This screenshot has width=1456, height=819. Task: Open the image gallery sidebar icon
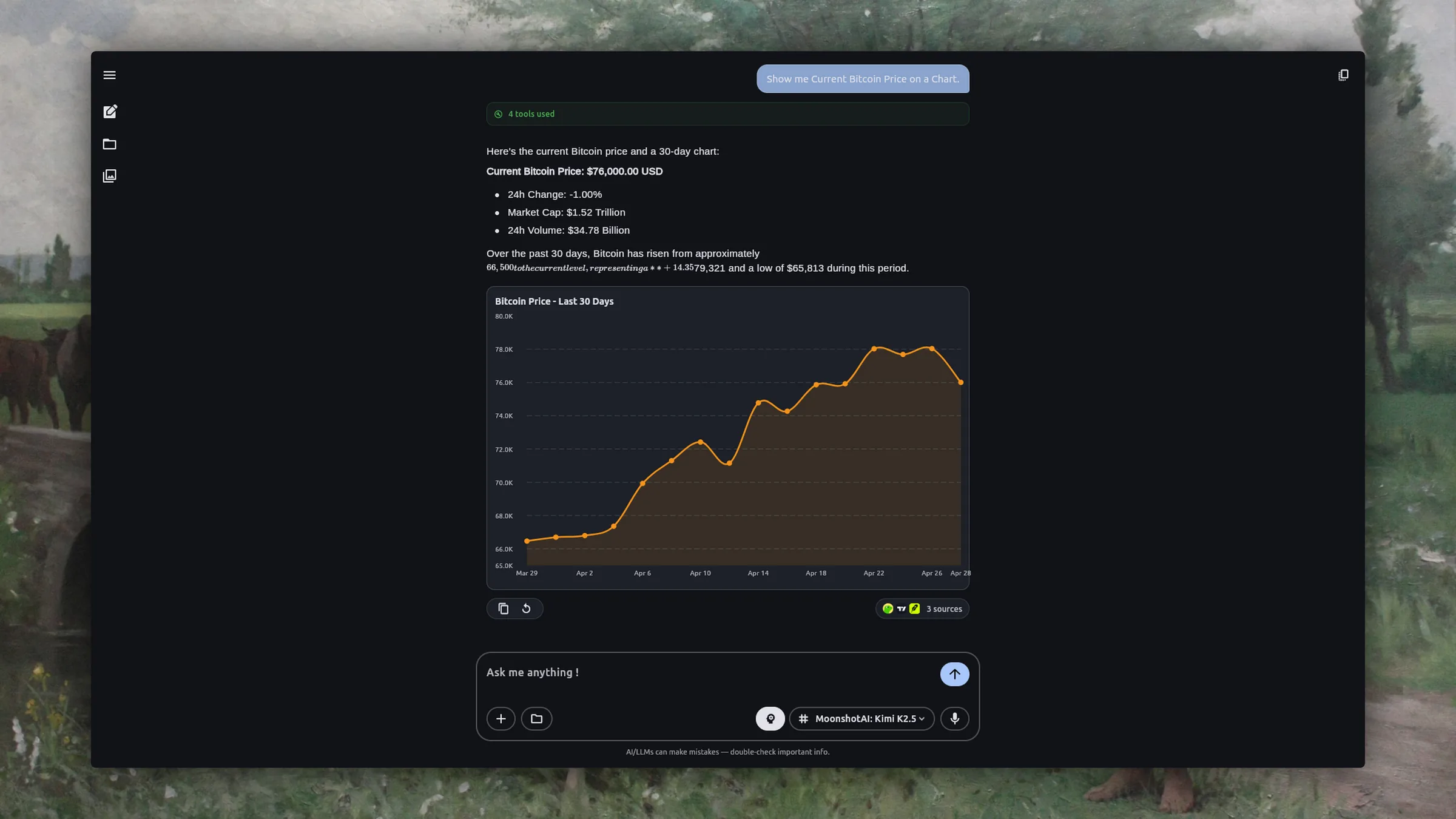[x=109, y=176]
